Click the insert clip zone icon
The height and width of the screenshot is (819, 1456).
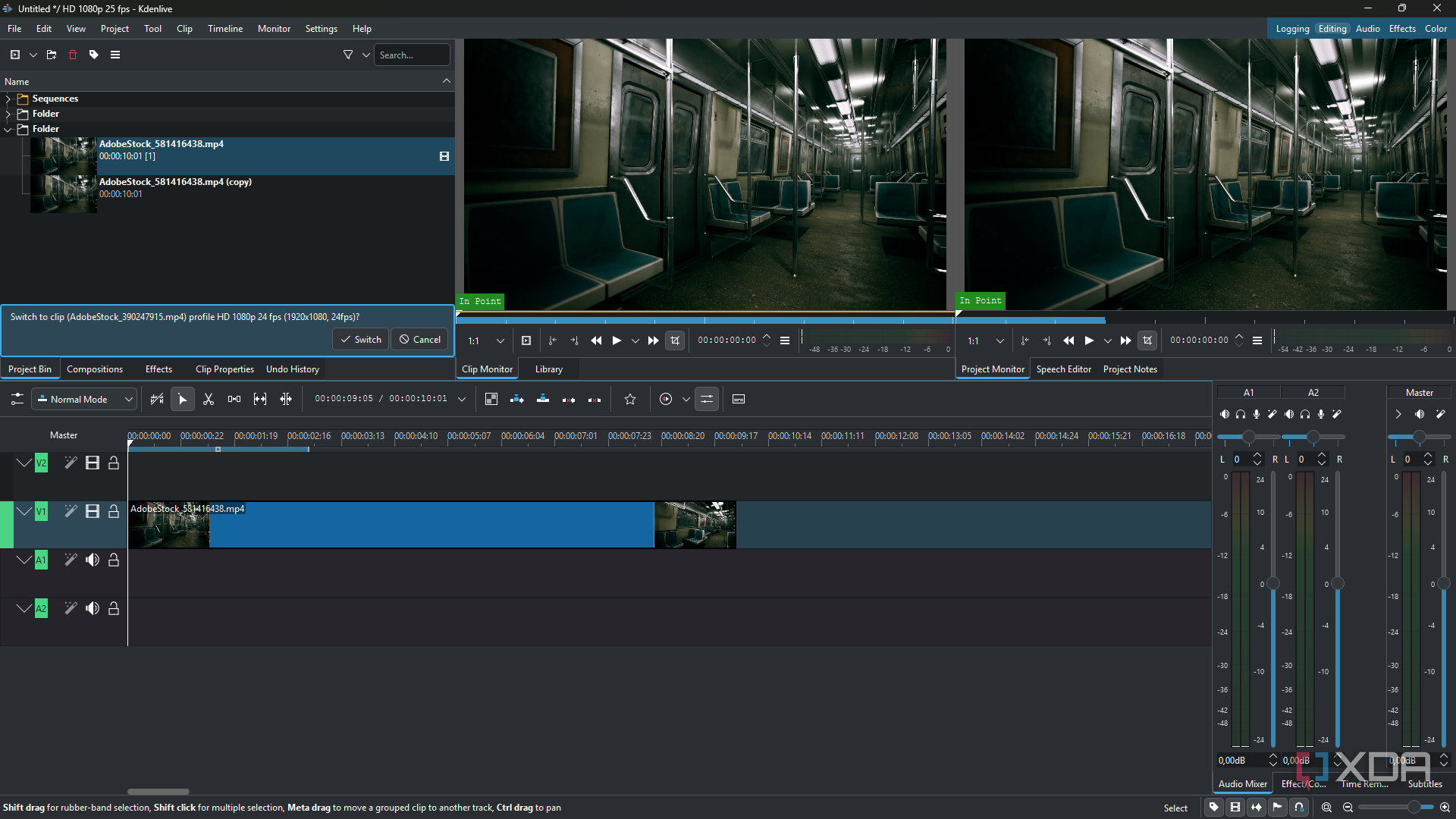[517, 400]
